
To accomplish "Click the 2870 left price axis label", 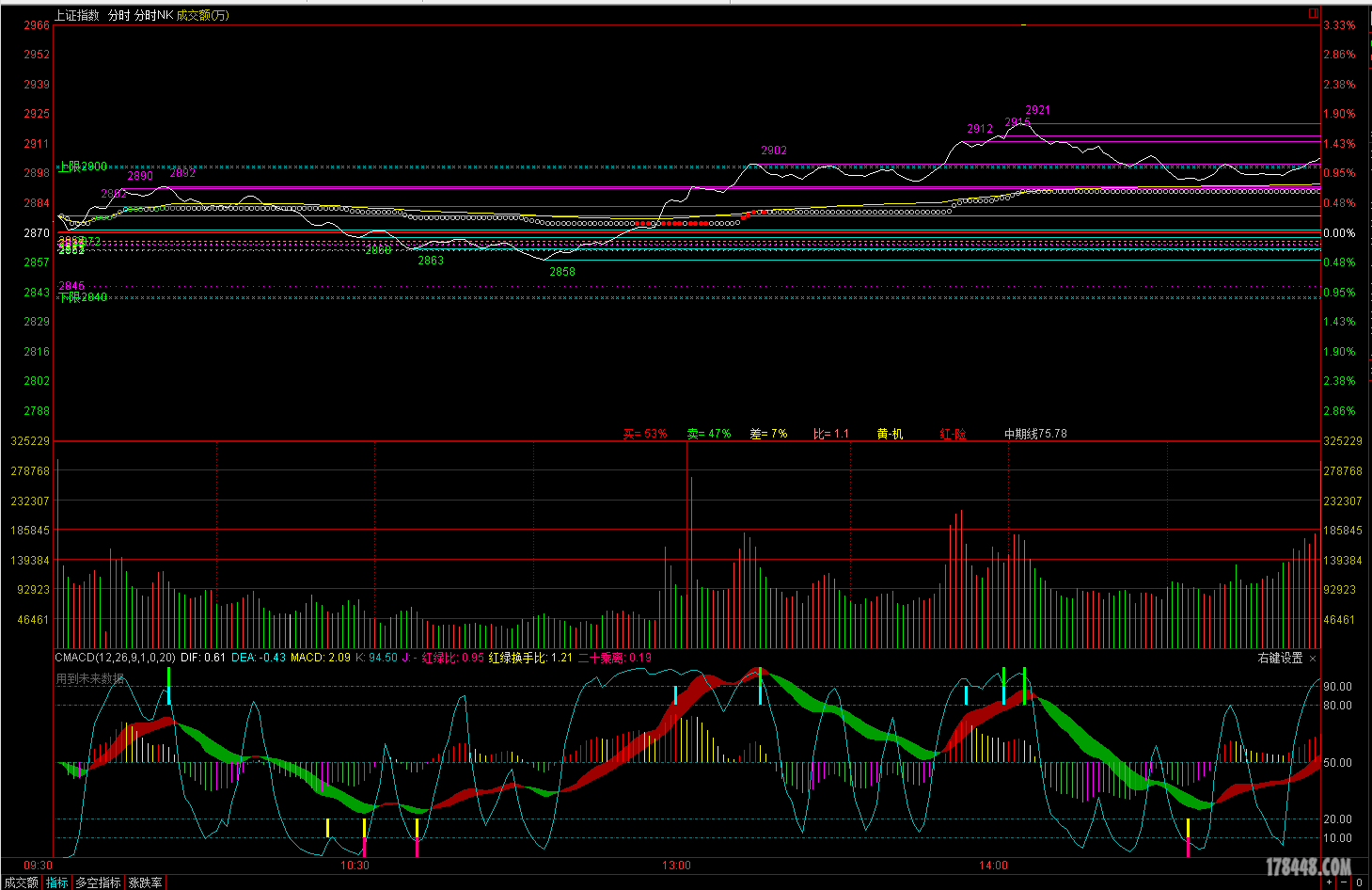I will point(37,233).
